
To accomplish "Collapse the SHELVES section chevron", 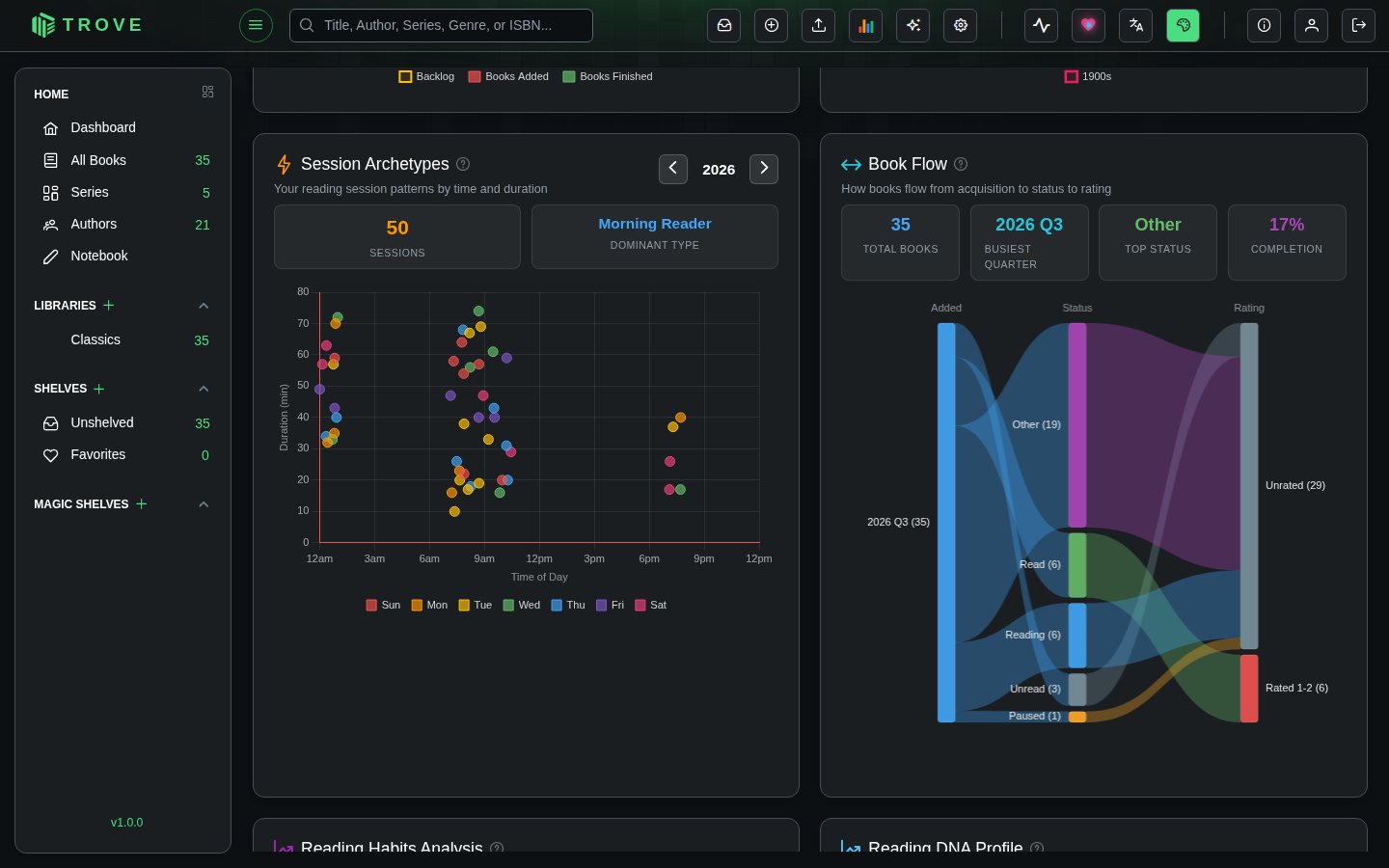I will tap(204, 389).
